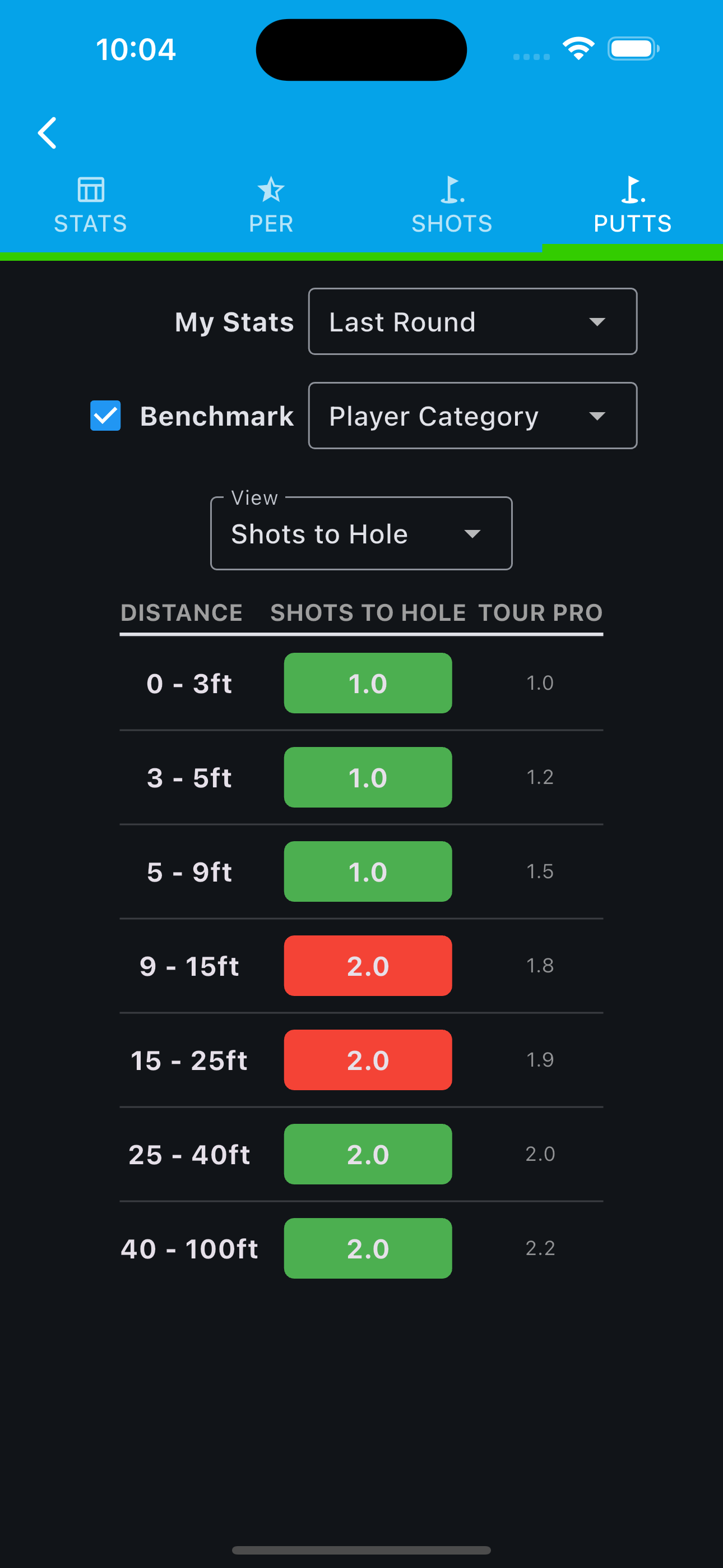Switch to the SHOTS tab label
Screen dimensions: 723x1568
click(x=452, y=223)
